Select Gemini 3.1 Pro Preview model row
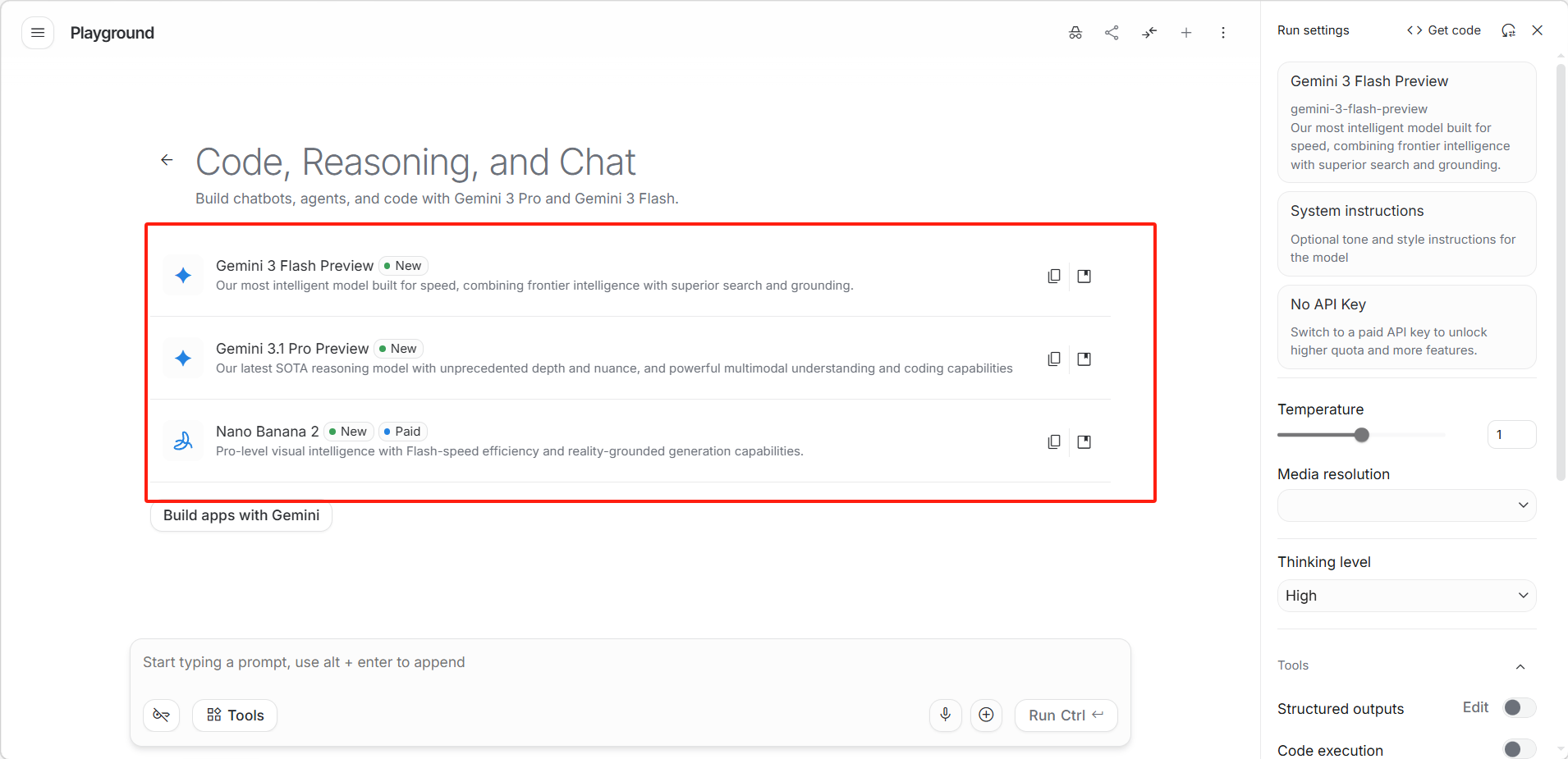 630,359
